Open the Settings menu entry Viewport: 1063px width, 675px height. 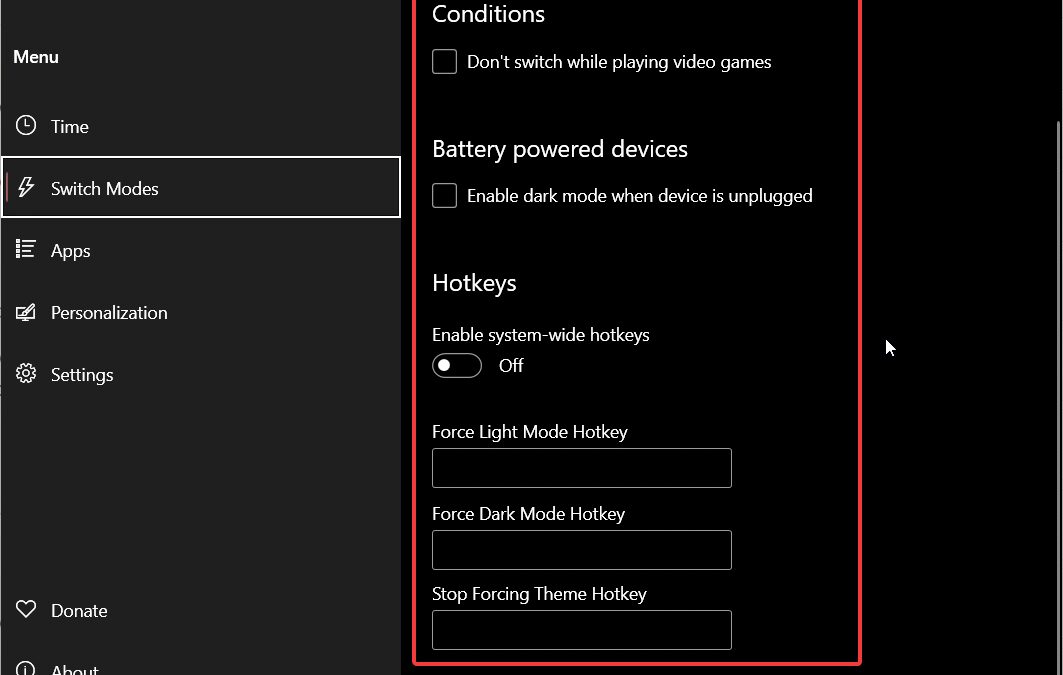[x=82, y=375]
